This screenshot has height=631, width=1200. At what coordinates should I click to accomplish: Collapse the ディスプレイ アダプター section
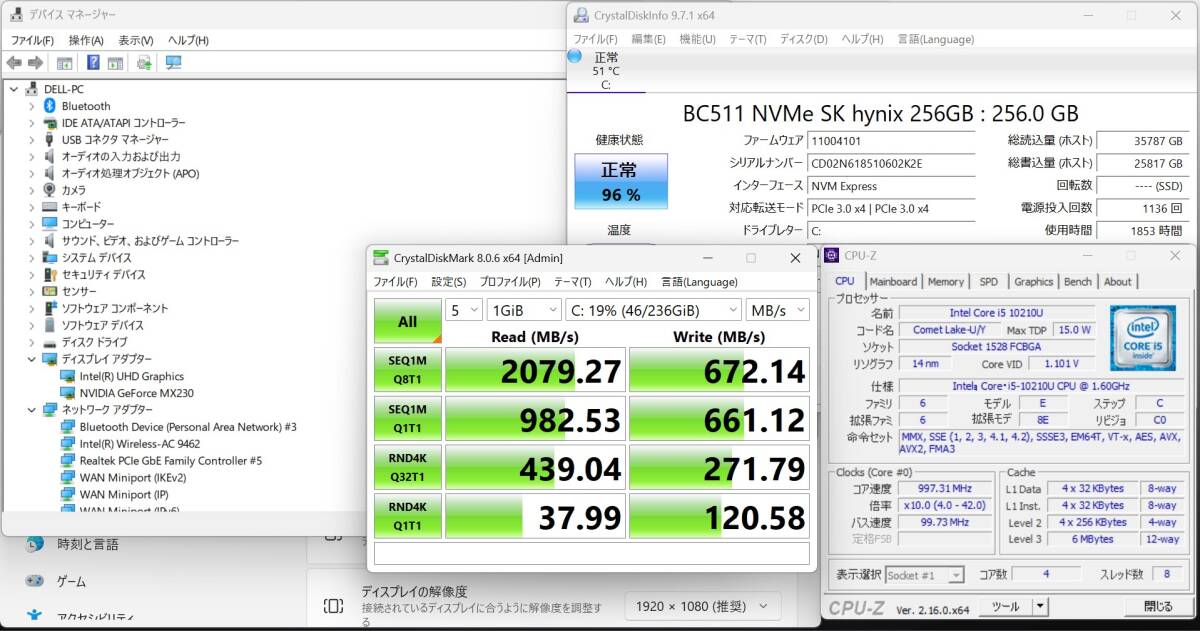[x=31, y=359]
